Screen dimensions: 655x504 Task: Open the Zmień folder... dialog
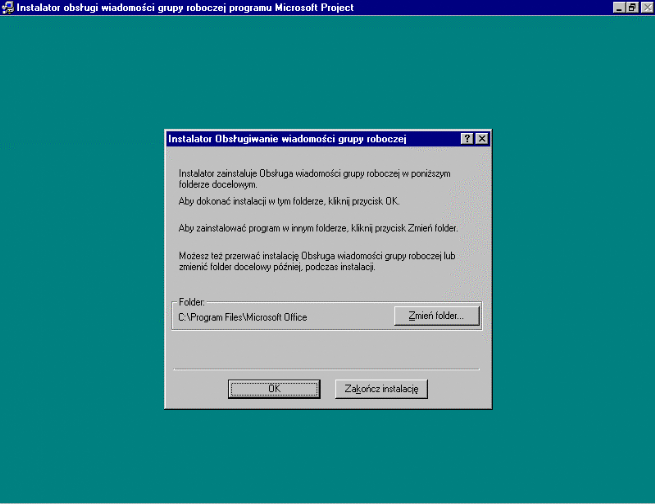[x=436, y=316]
